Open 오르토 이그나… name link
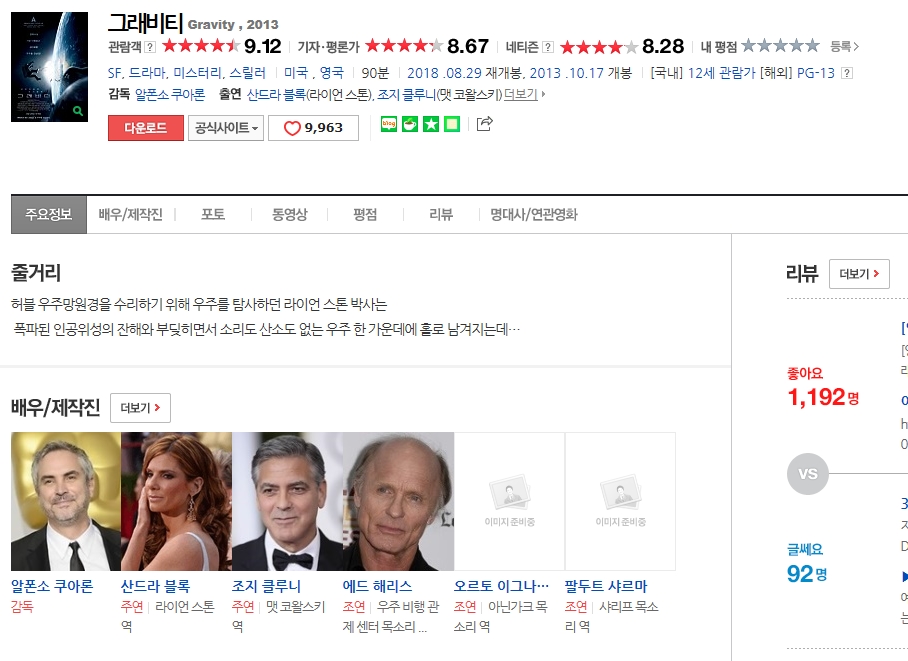 [x=501, y=586]
